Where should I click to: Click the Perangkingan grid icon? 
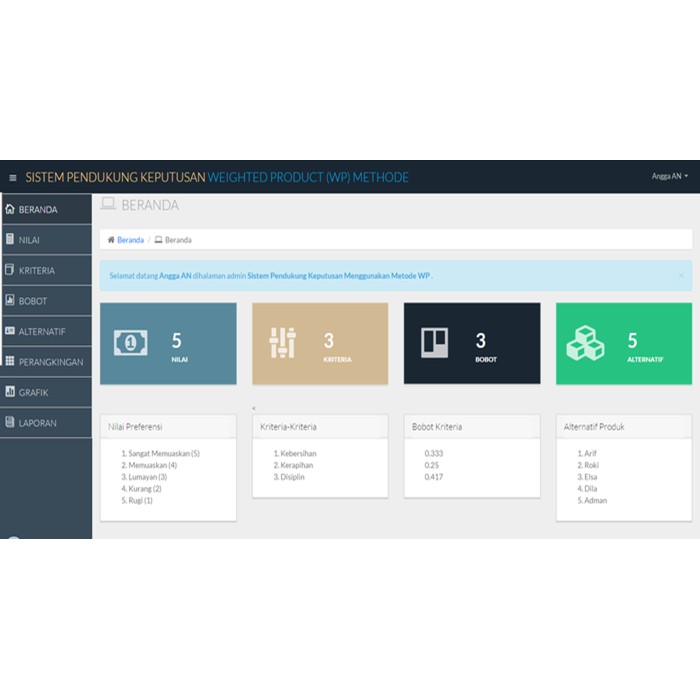click(x=10, y=361)
